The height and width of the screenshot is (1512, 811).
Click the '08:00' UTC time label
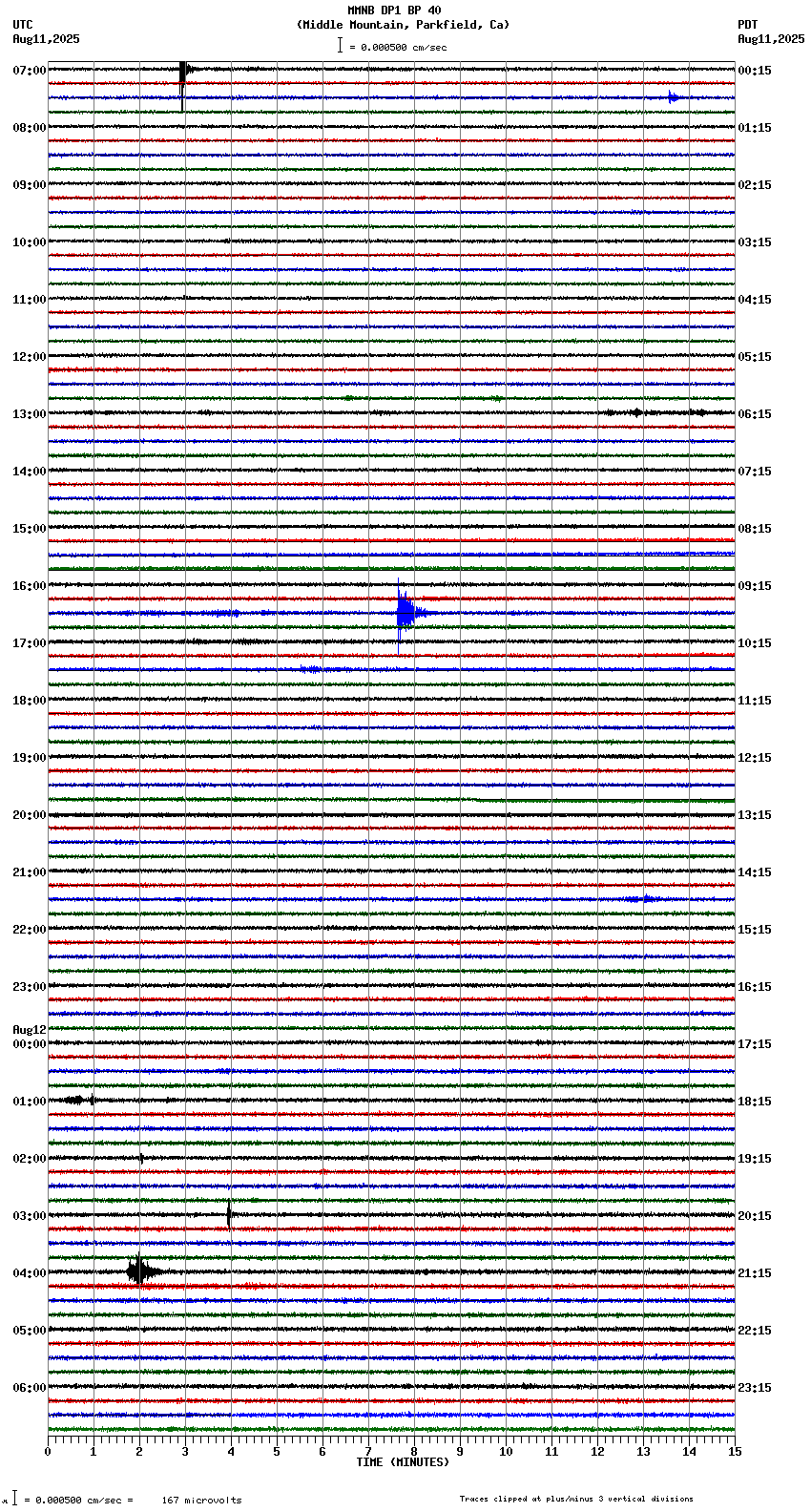coord(30,128)
